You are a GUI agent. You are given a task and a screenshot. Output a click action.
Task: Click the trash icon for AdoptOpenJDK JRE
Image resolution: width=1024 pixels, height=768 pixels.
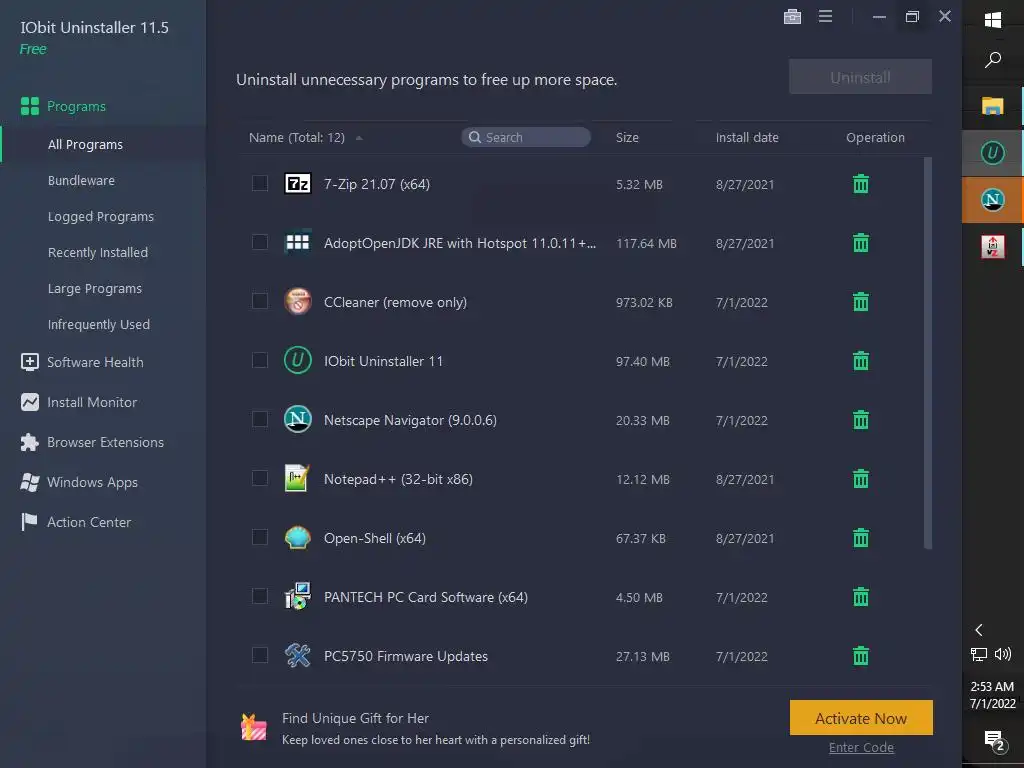pos(861,243)
